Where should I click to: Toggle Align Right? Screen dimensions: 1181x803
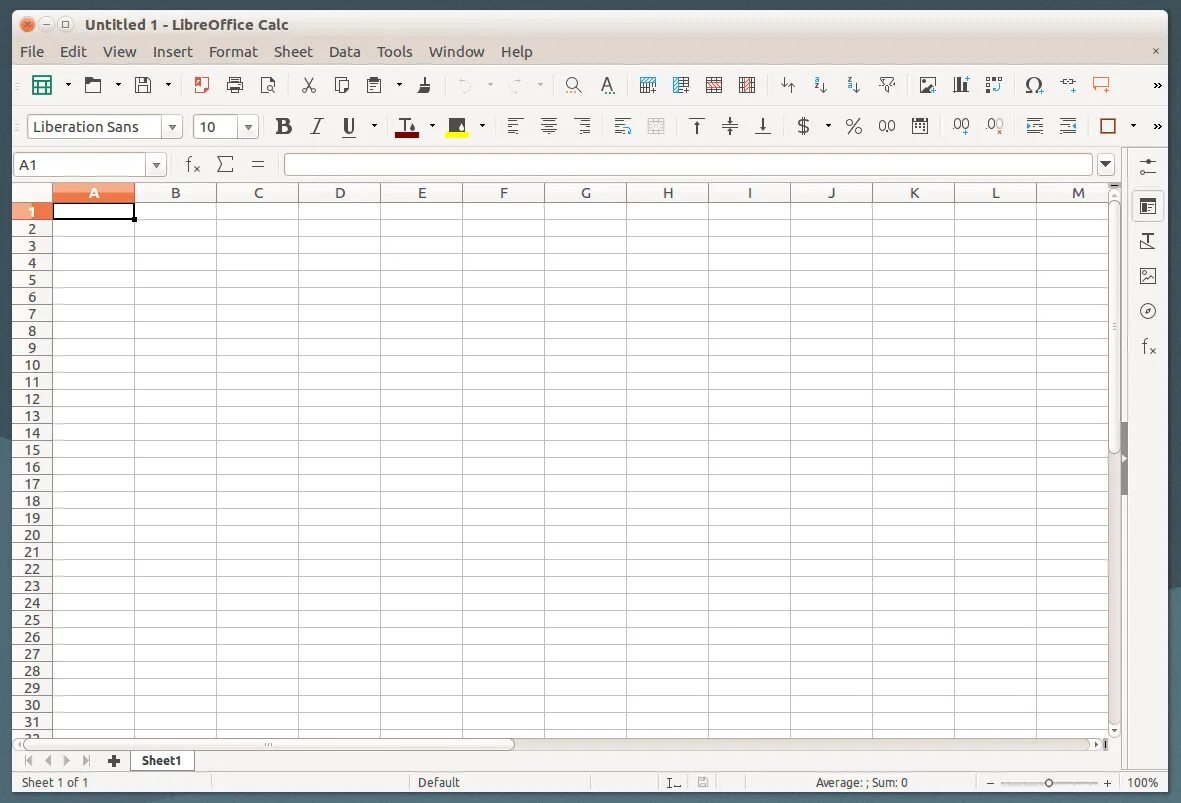tap(582, 127)
